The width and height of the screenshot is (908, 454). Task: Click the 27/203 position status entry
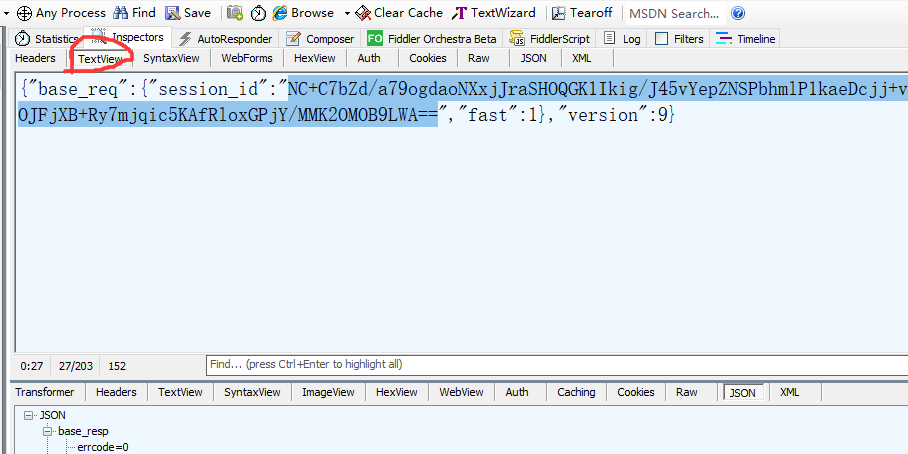tap(75, 366)
